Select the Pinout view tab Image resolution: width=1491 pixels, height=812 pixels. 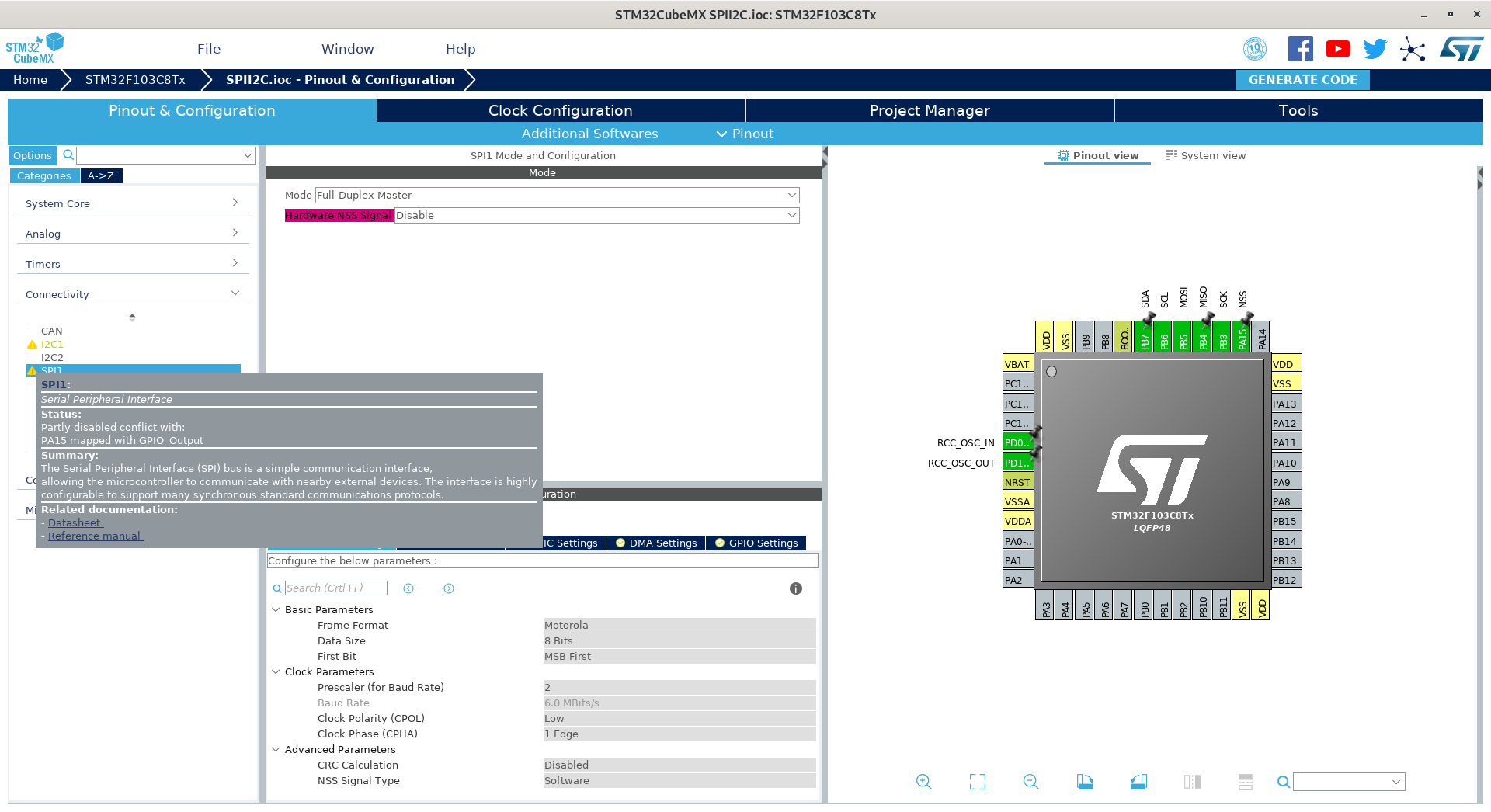(1098, 155)
